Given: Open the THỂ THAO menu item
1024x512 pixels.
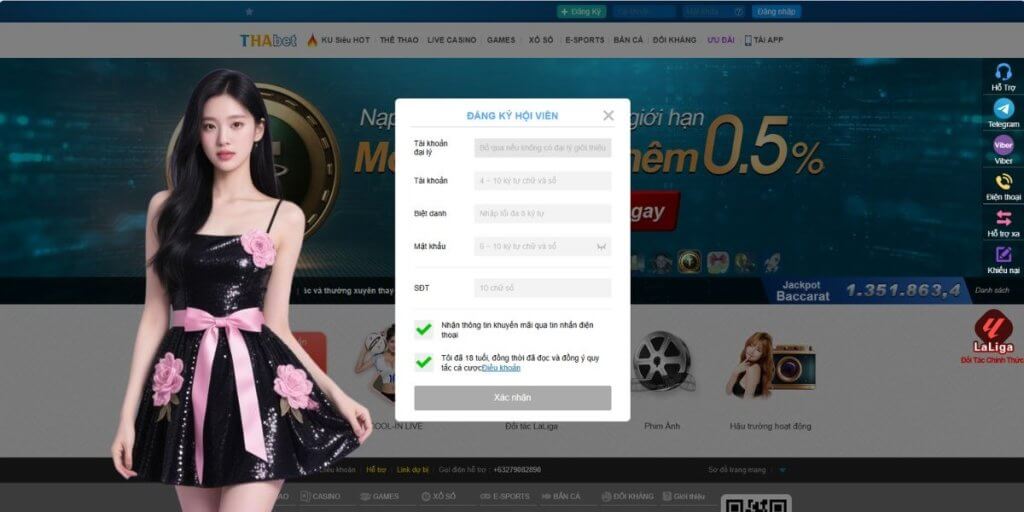Looking at the screenshot, I should click(399, 40).
